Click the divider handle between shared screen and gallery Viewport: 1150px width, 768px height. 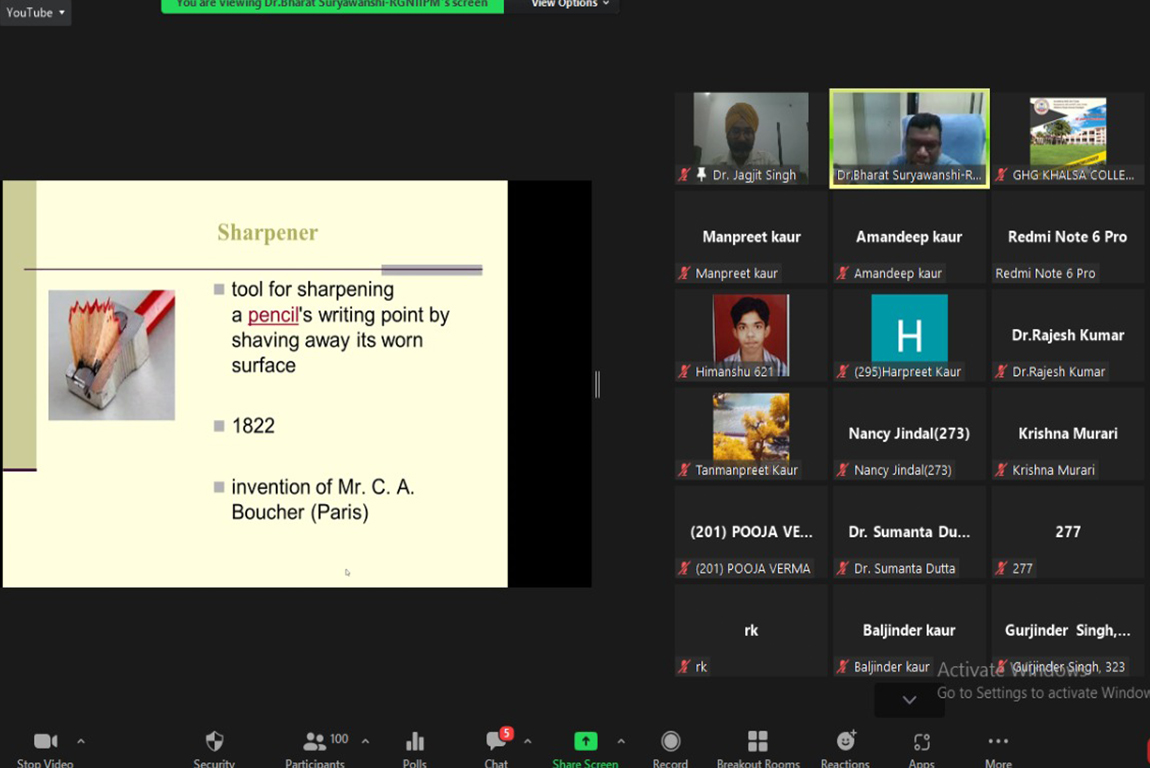coord(597,384)
